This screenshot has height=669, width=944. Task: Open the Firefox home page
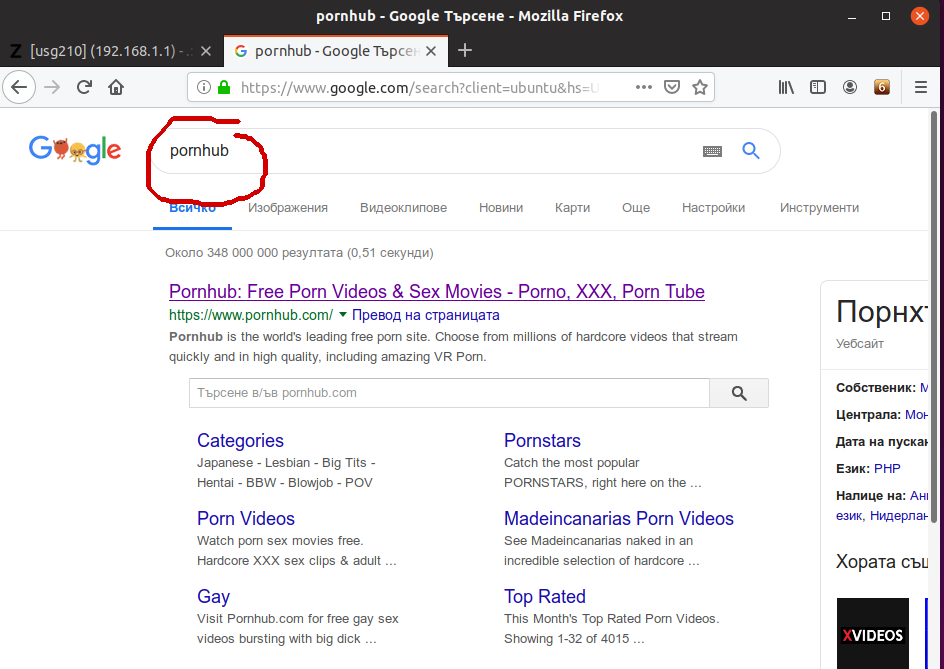coord(116,87)
